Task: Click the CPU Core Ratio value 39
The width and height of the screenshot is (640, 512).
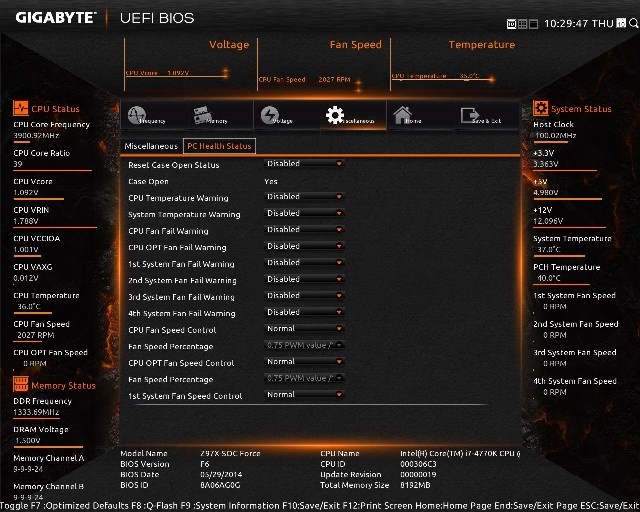Action: pos(18,164)
